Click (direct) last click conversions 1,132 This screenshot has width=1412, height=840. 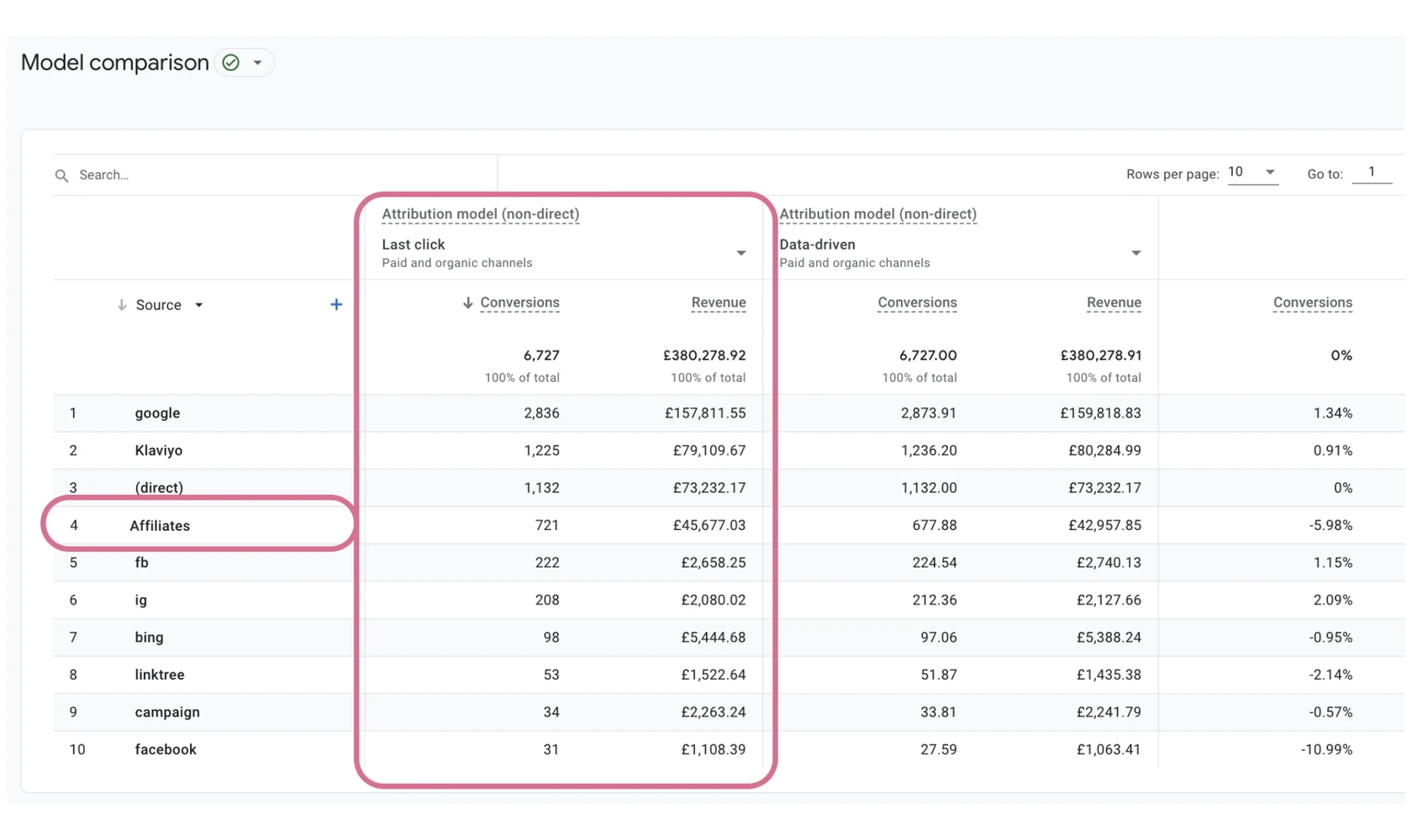(541, 487)
